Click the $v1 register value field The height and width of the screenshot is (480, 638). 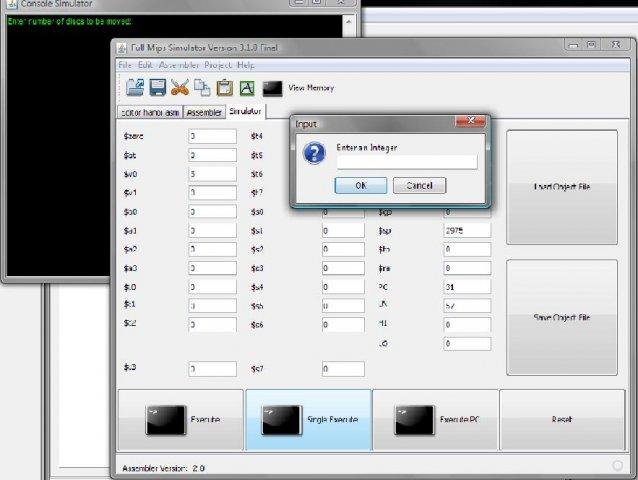pyautogui.click(x=212, y=192)
